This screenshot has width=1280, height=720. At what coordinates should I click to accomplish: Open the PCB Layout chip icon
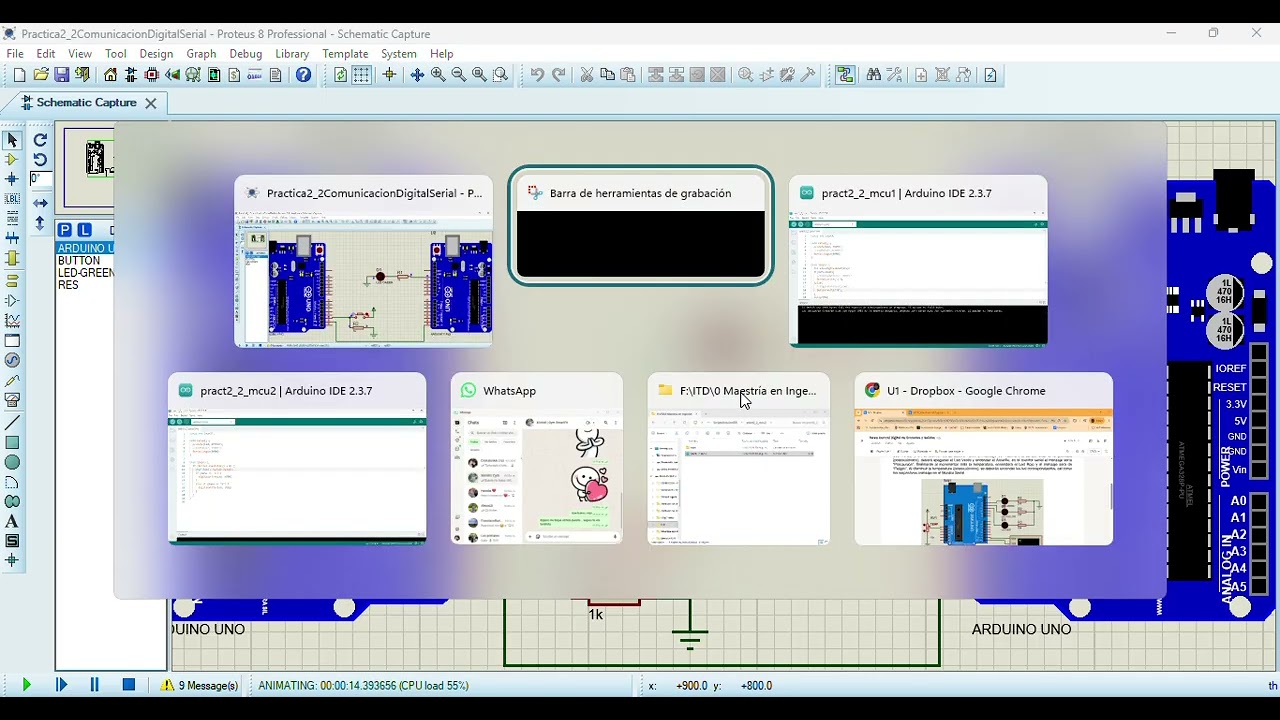152,75
